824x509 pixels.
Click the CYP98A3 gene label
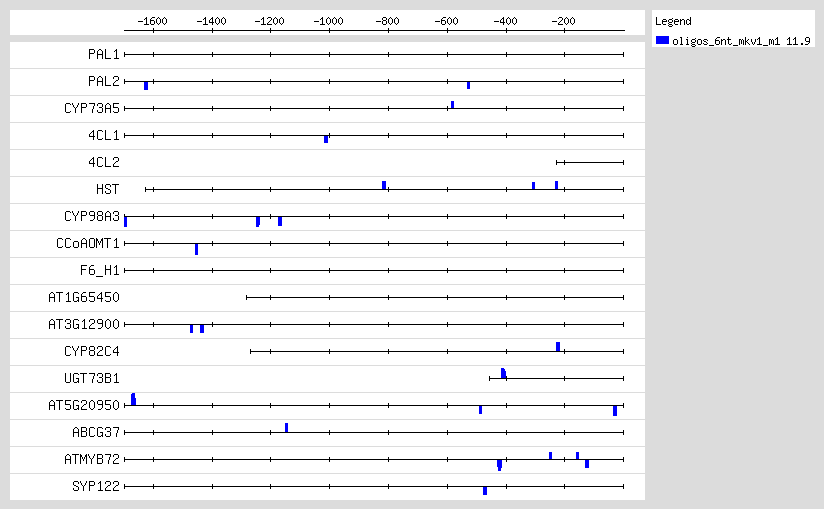click(91, 216)
